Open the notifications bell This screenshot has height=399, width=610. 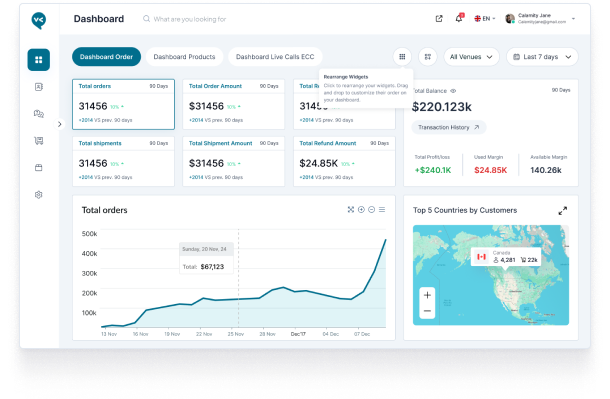pyautogui.click(x=459, y=18)
